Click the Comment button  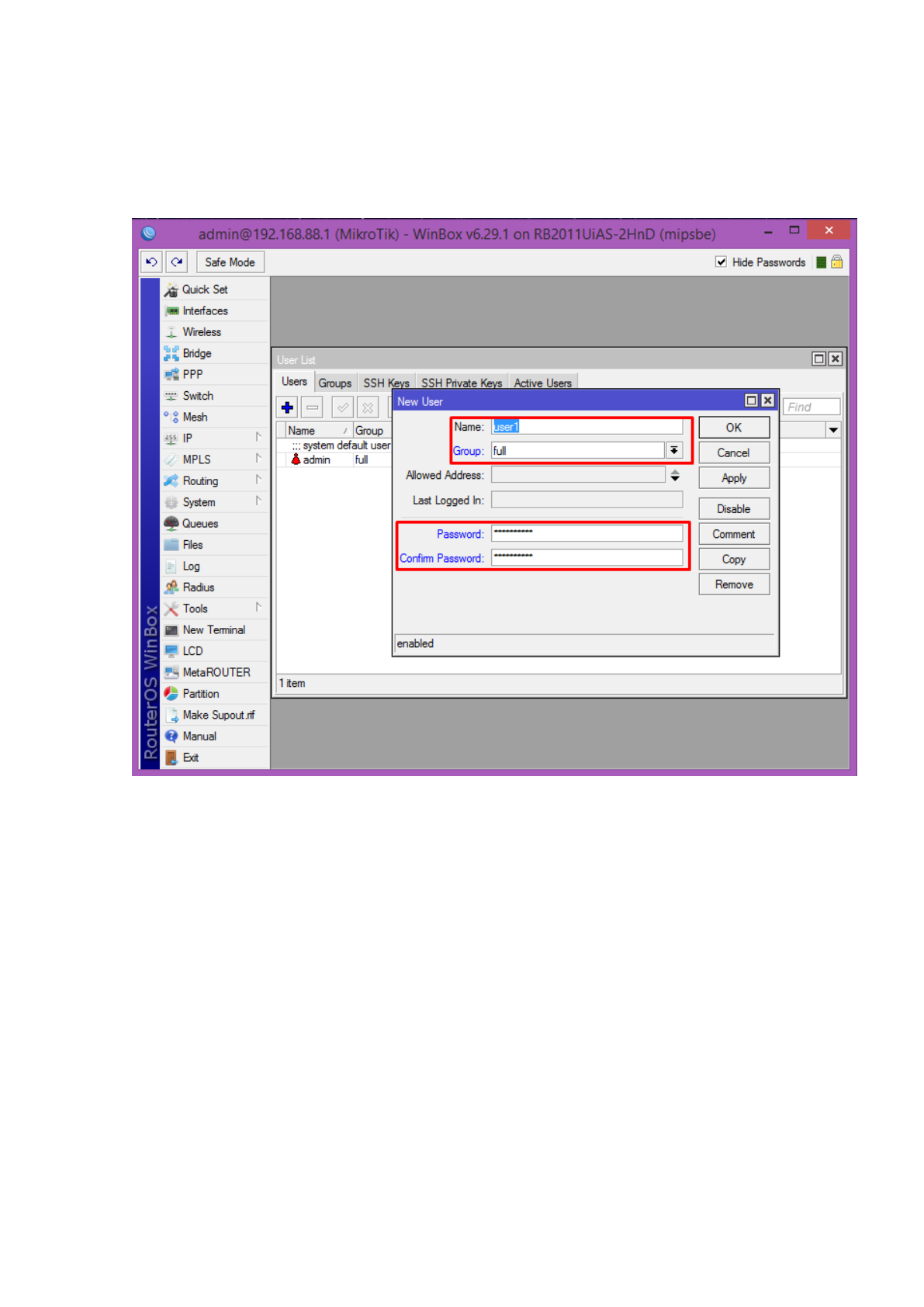click(734, 534)
